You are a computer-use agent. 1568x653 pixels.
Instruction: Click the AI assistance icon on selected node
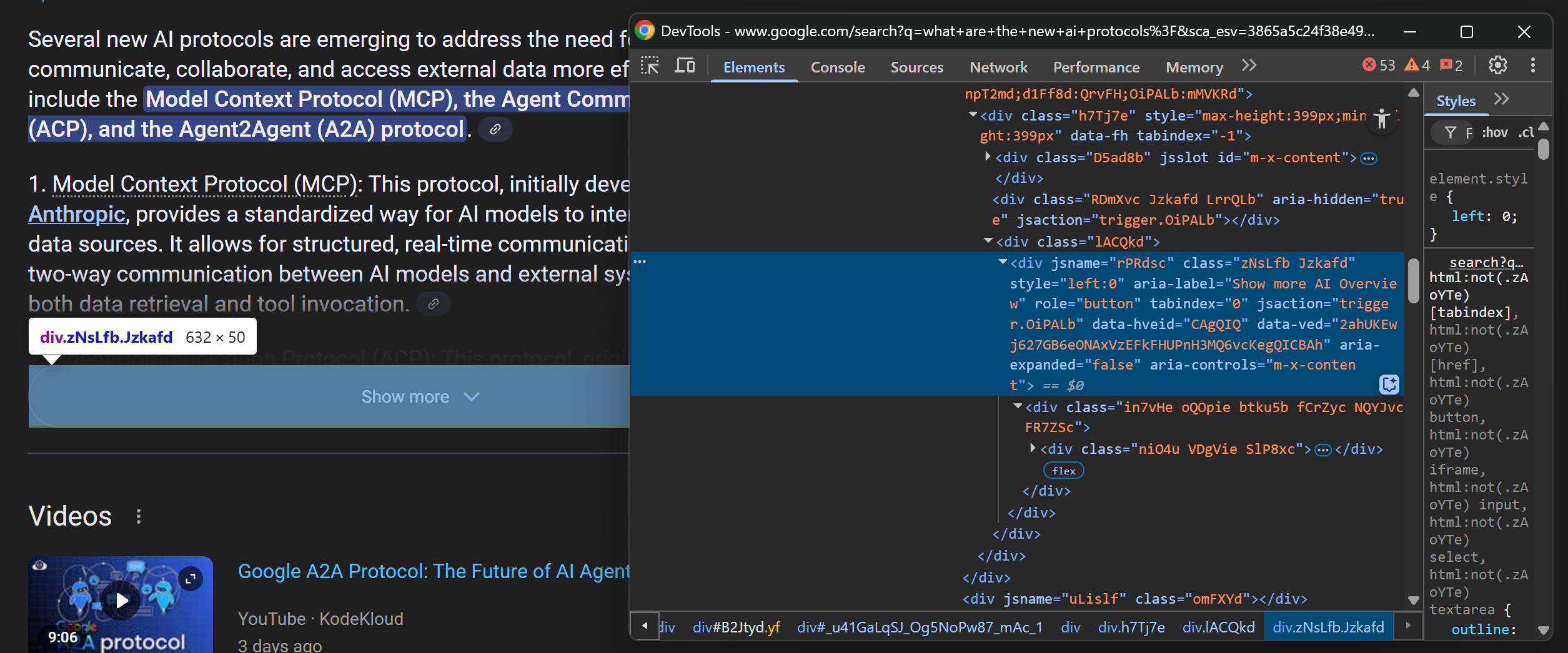tap(1389, 384)
